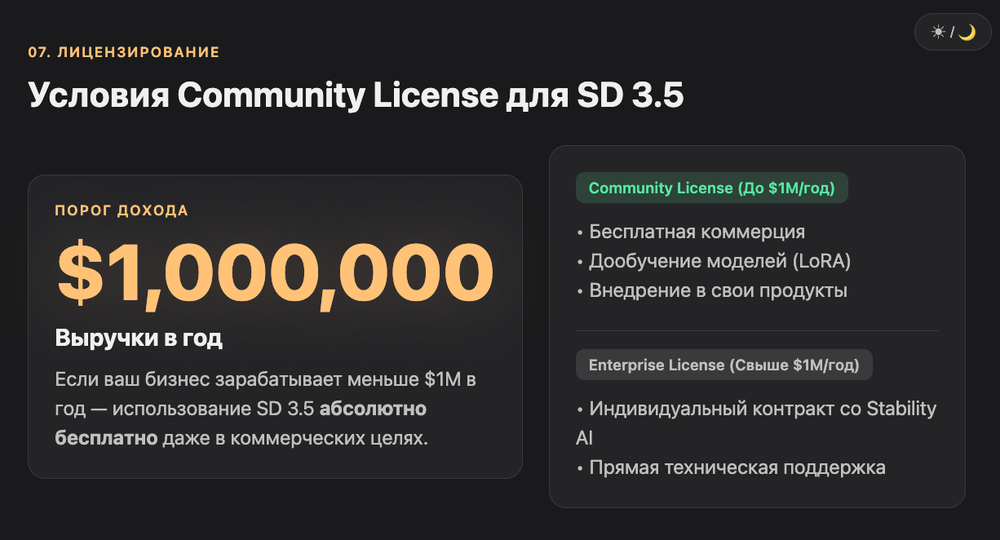The image size is (1000, 540).
Task: Click the heading 'Условия Community License для SD 3.5'
Action: tap(356, 96)
